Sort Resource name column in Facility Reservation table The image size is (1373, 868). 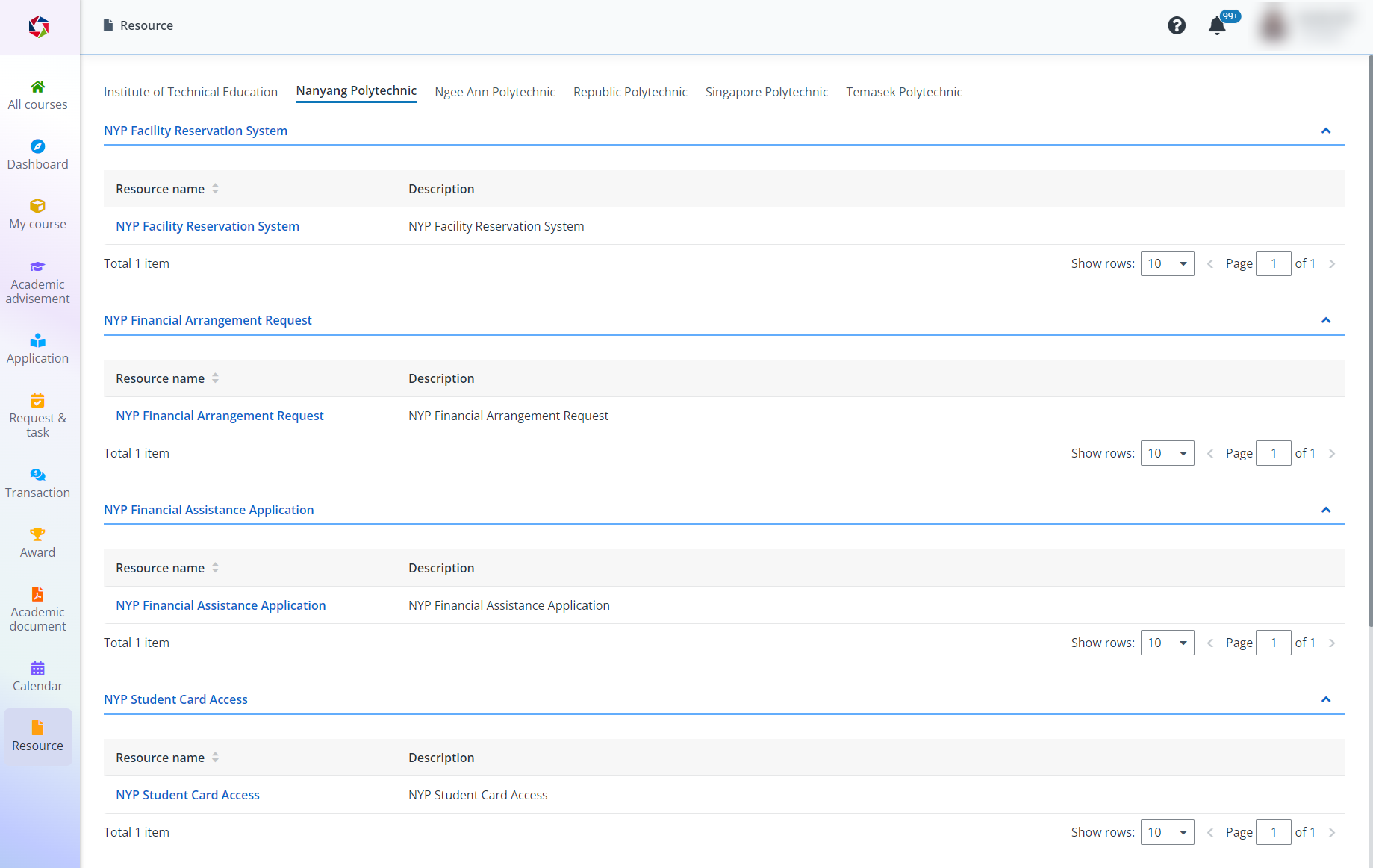click(215, 189)
